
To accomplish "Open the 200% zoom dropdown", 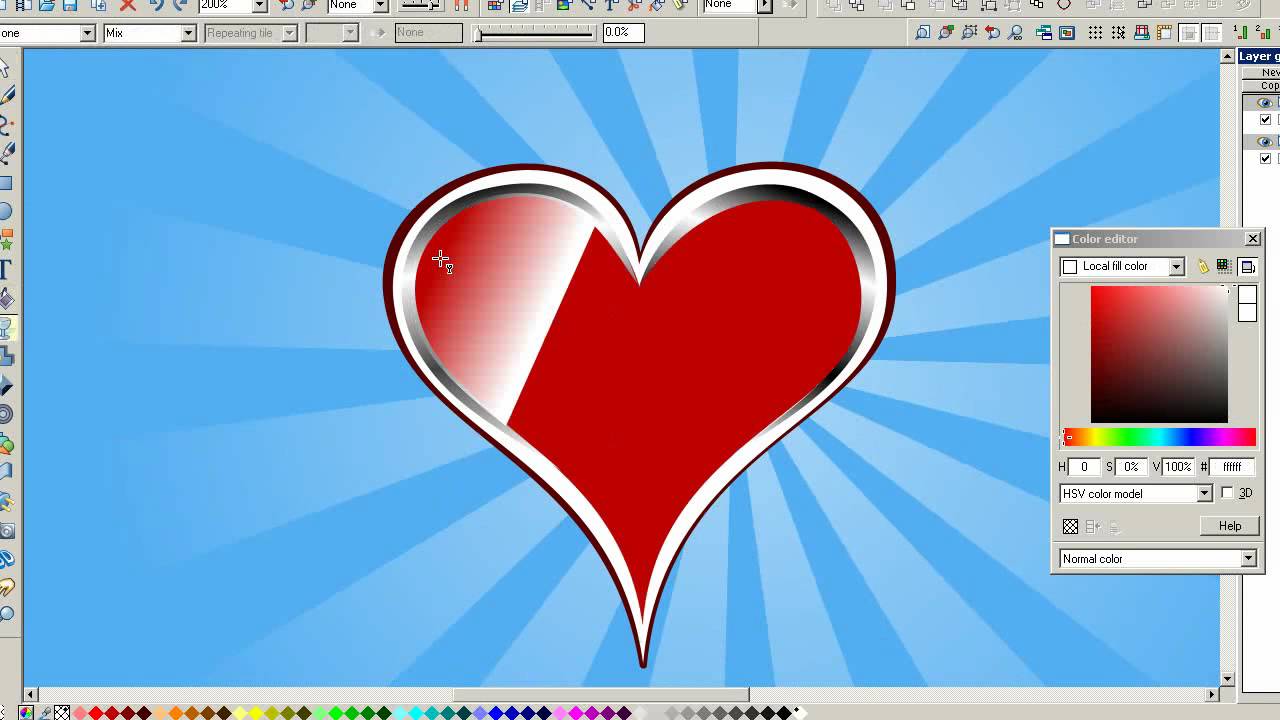I will 260,5.
